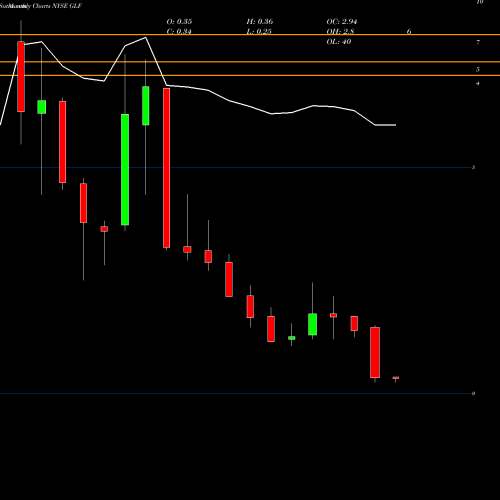Click the "4" price axis label
Viewport: 500px width, 500px height.
pos(478,83)
